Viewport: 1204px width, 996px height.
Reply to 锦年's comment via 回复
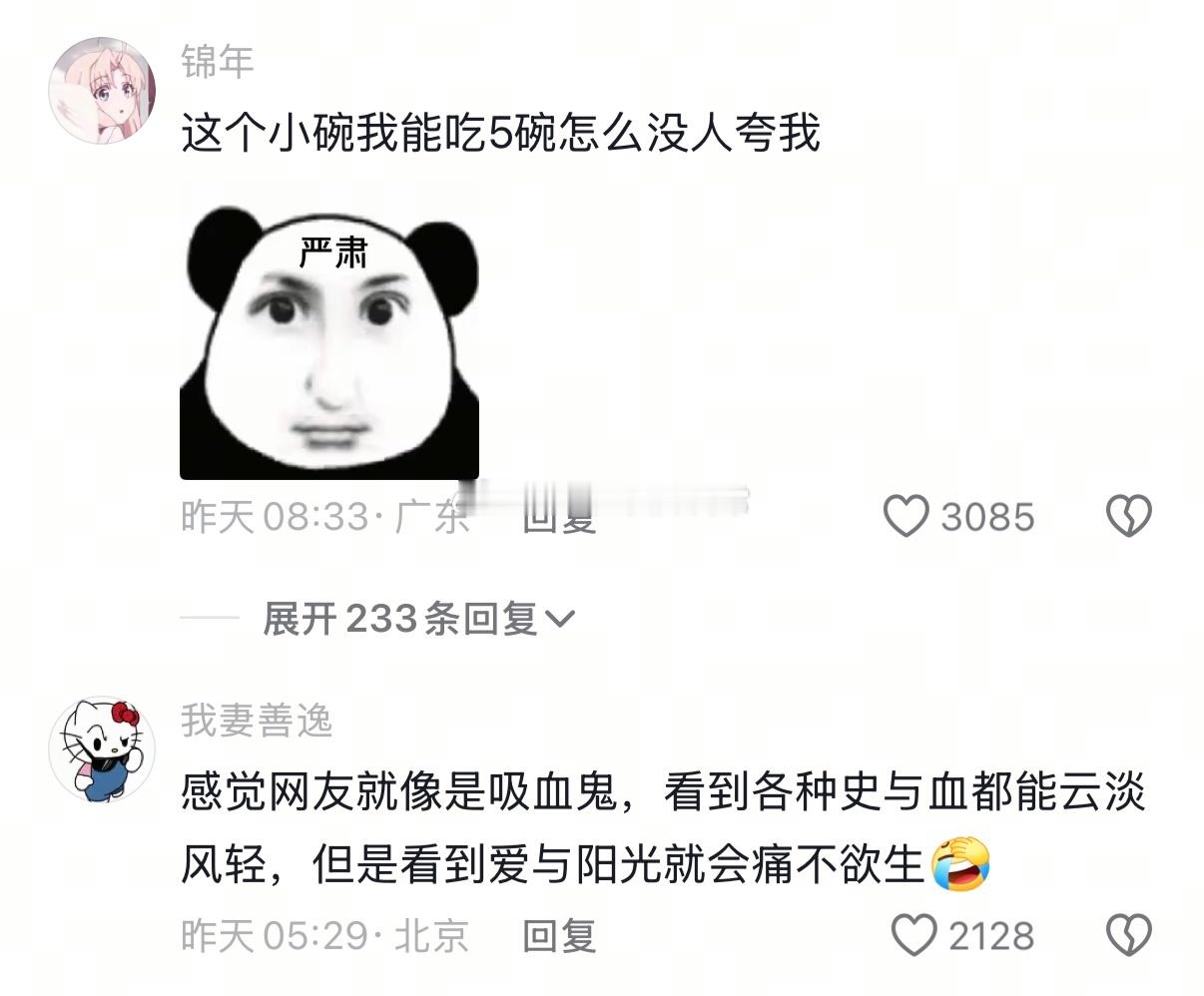click(x=559, y=516)
